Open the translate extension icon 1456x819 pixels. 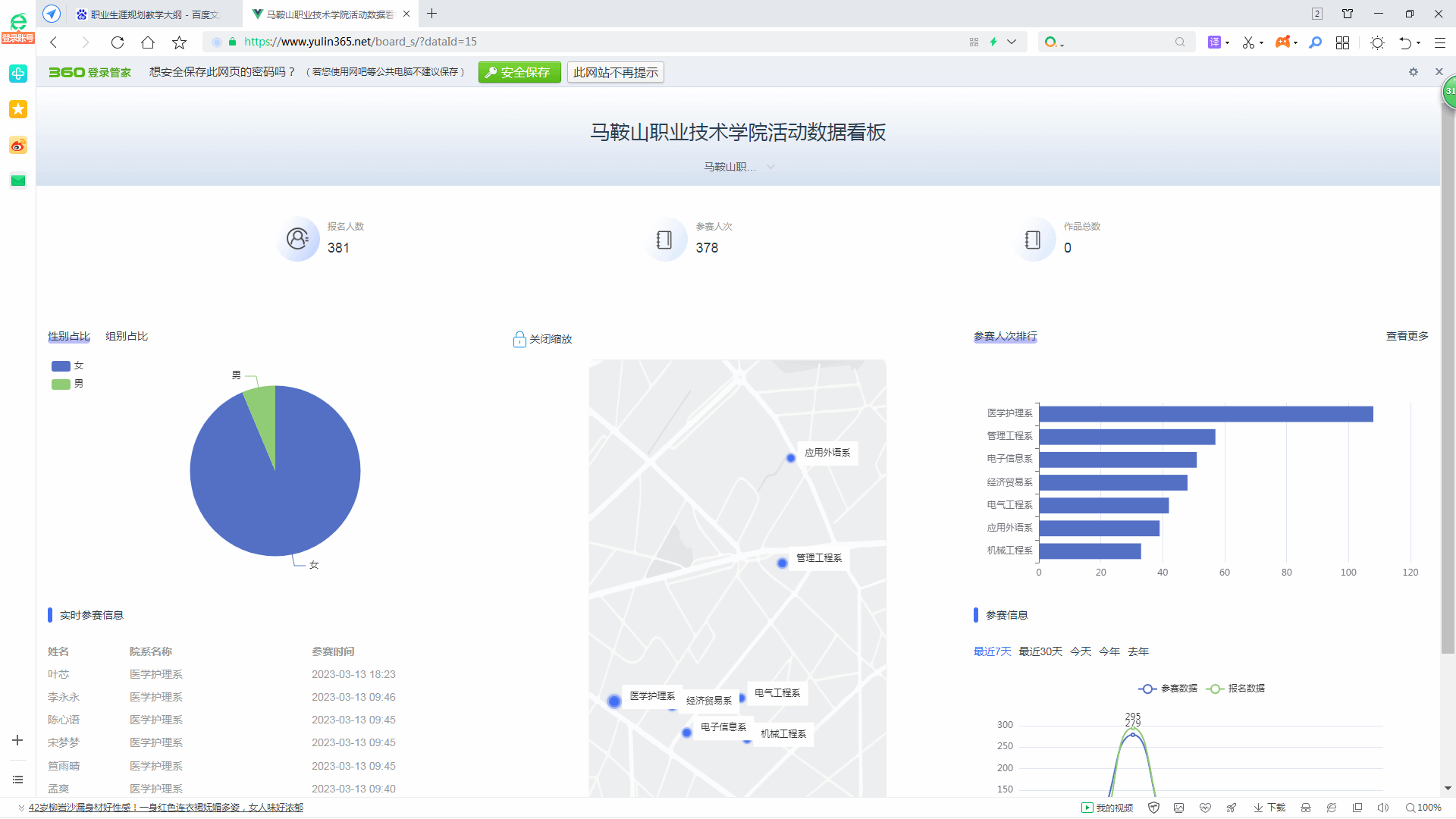(1214, 42)
